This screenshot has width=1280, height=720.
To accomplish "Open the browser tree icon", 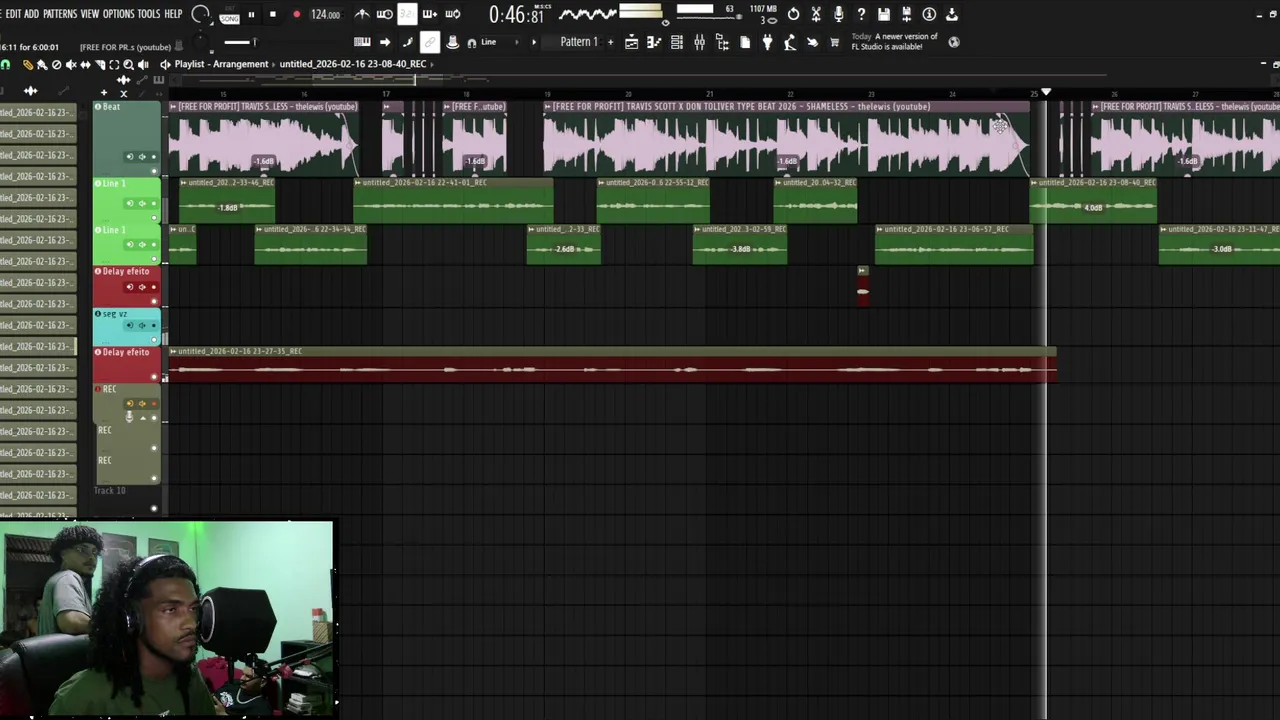I will pos(722,42).
